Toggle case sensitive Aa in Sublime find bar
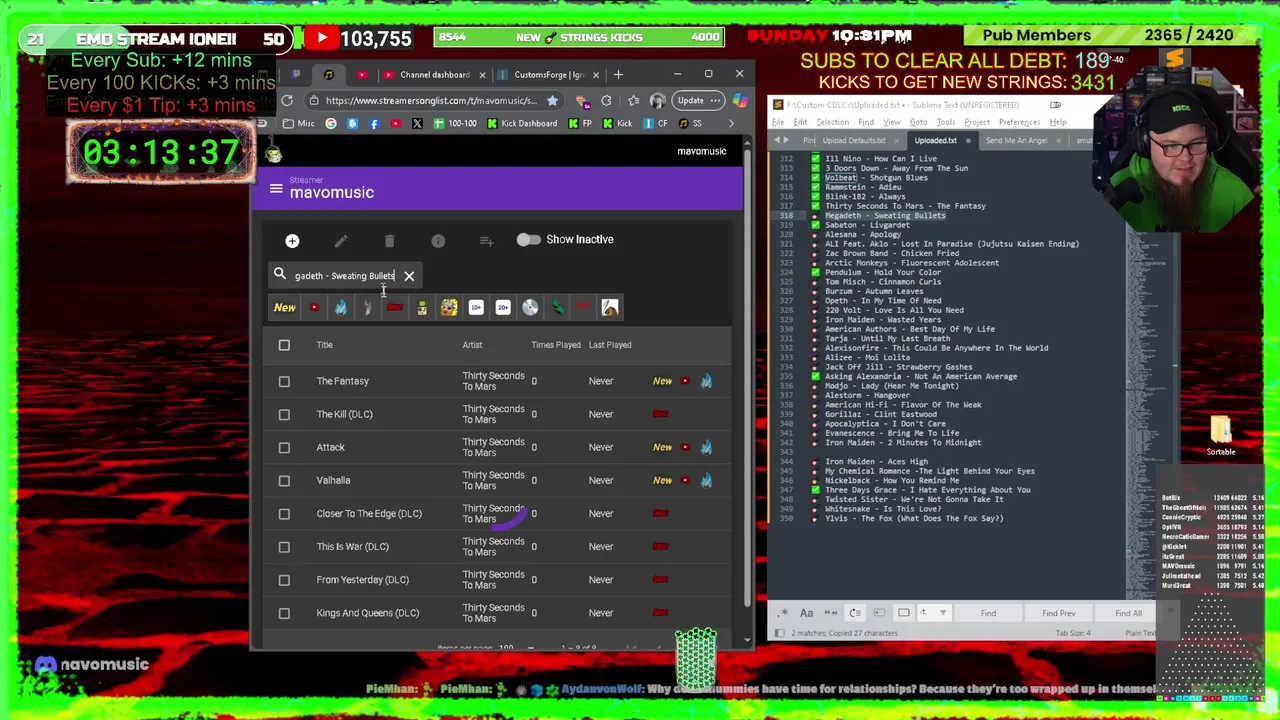 pos(806,613)
